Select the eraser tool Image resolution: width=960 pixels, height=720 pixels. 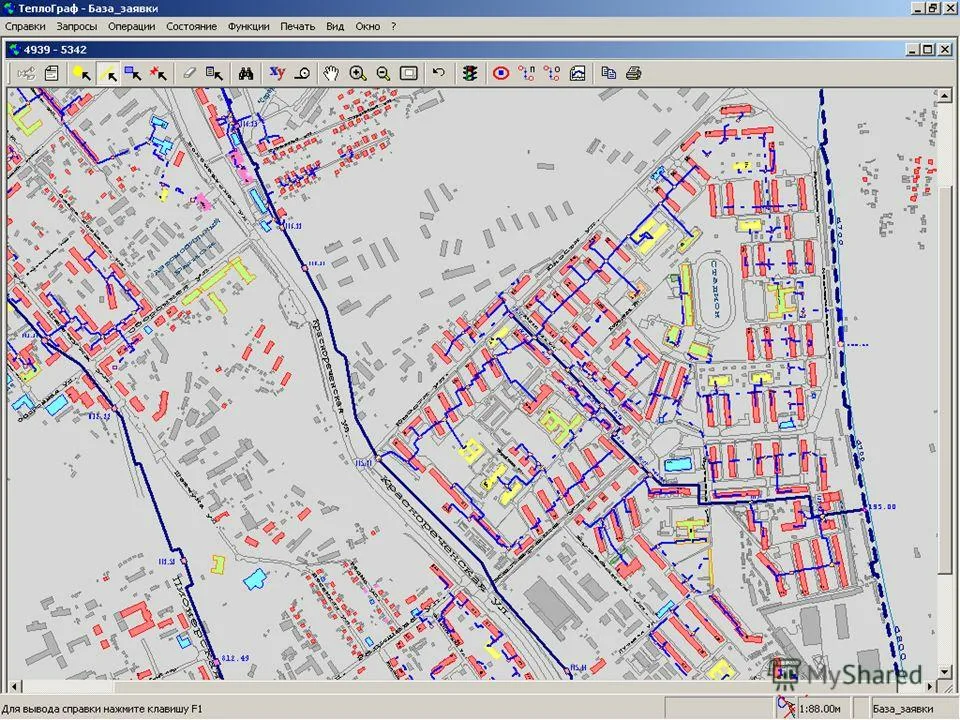click(x=190, y=73)
